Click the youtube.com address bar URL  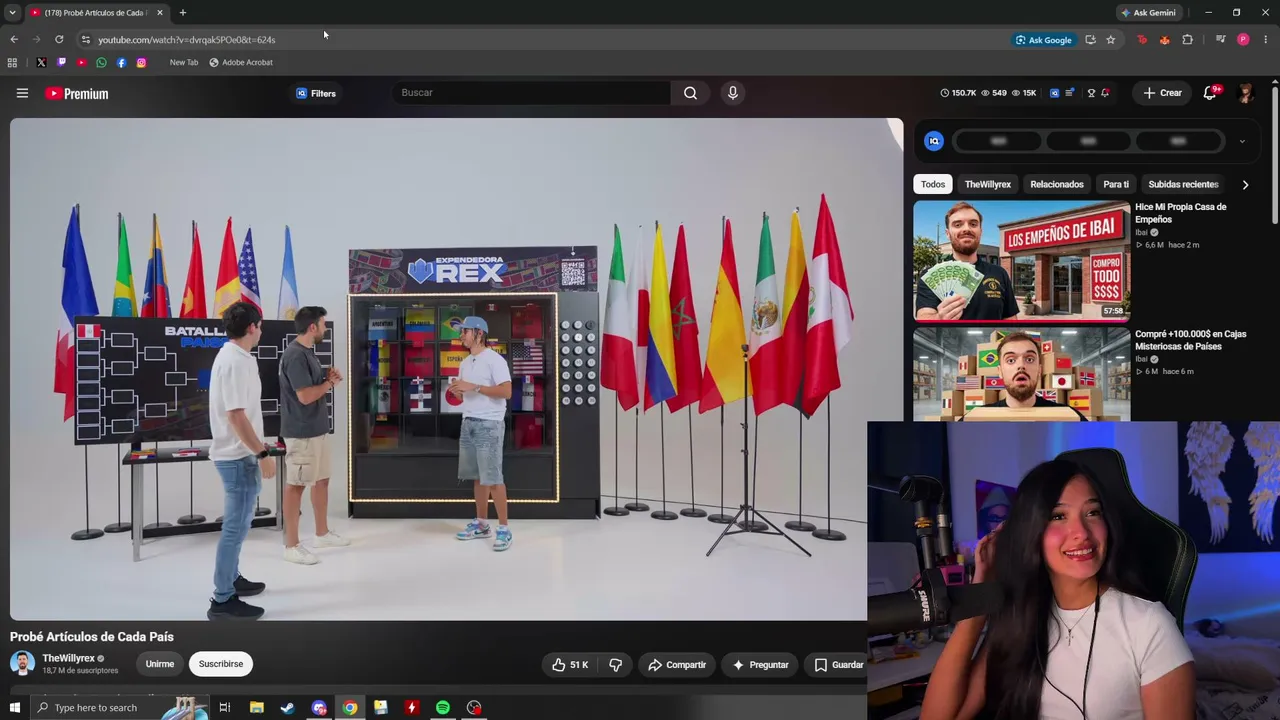(x=187, y=40)
